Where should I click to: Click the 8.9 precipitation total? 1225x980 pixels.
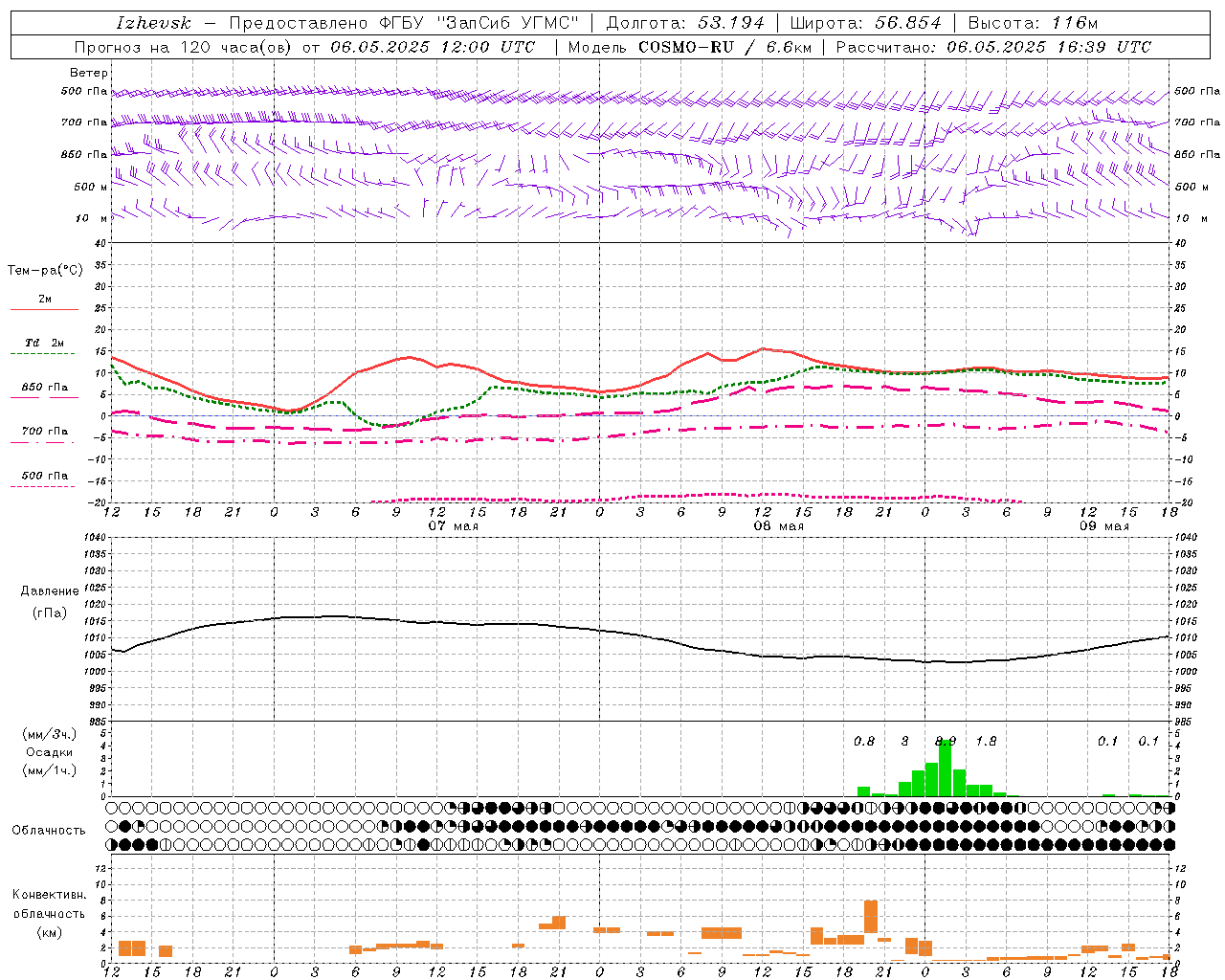click(x=946, y=741)
